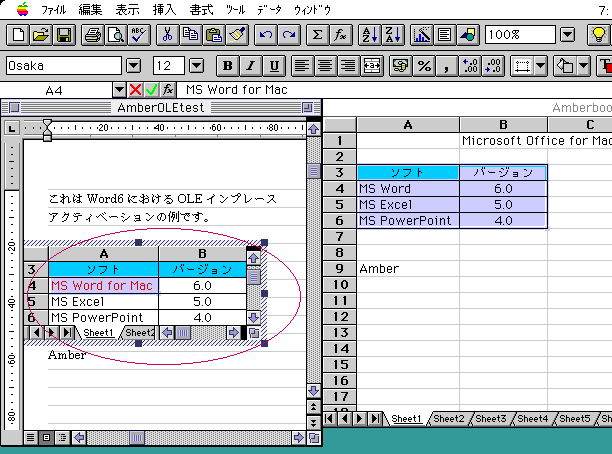This screenshot has width=612, height=454.
Task: Click the New workbook icon
Action: pyautogui.click(x=18, y=35)
